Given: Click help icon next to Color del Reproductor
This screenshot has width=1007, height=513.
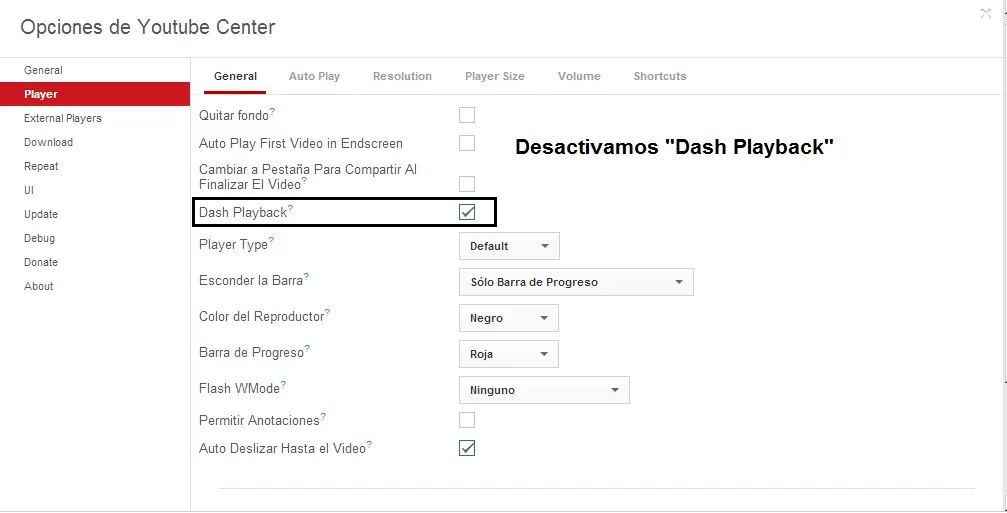Looking at the screenshot, I should pos(328,313).
